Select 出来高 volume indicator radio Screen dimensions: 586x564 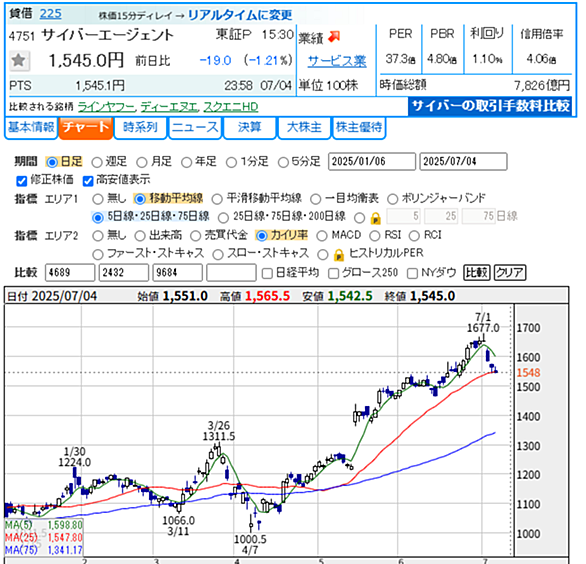click(140, 236)
